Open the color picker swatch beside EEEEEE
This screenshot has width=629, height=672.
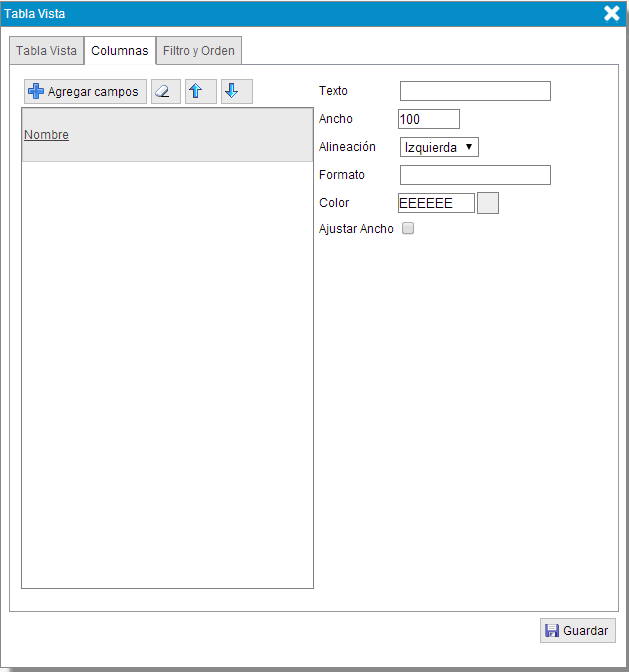[488, 203]
